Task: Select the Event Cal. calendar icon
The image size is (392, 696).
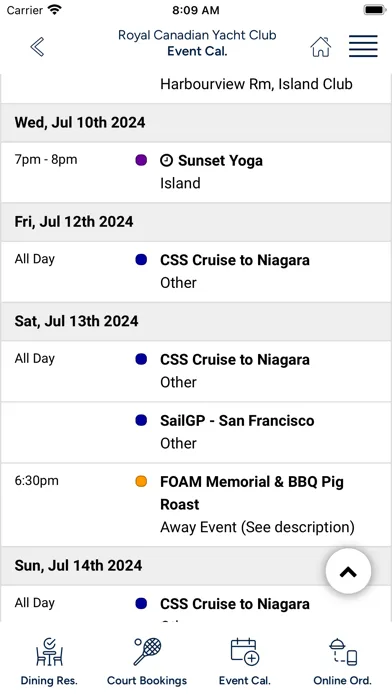Action: pos(245,652)
